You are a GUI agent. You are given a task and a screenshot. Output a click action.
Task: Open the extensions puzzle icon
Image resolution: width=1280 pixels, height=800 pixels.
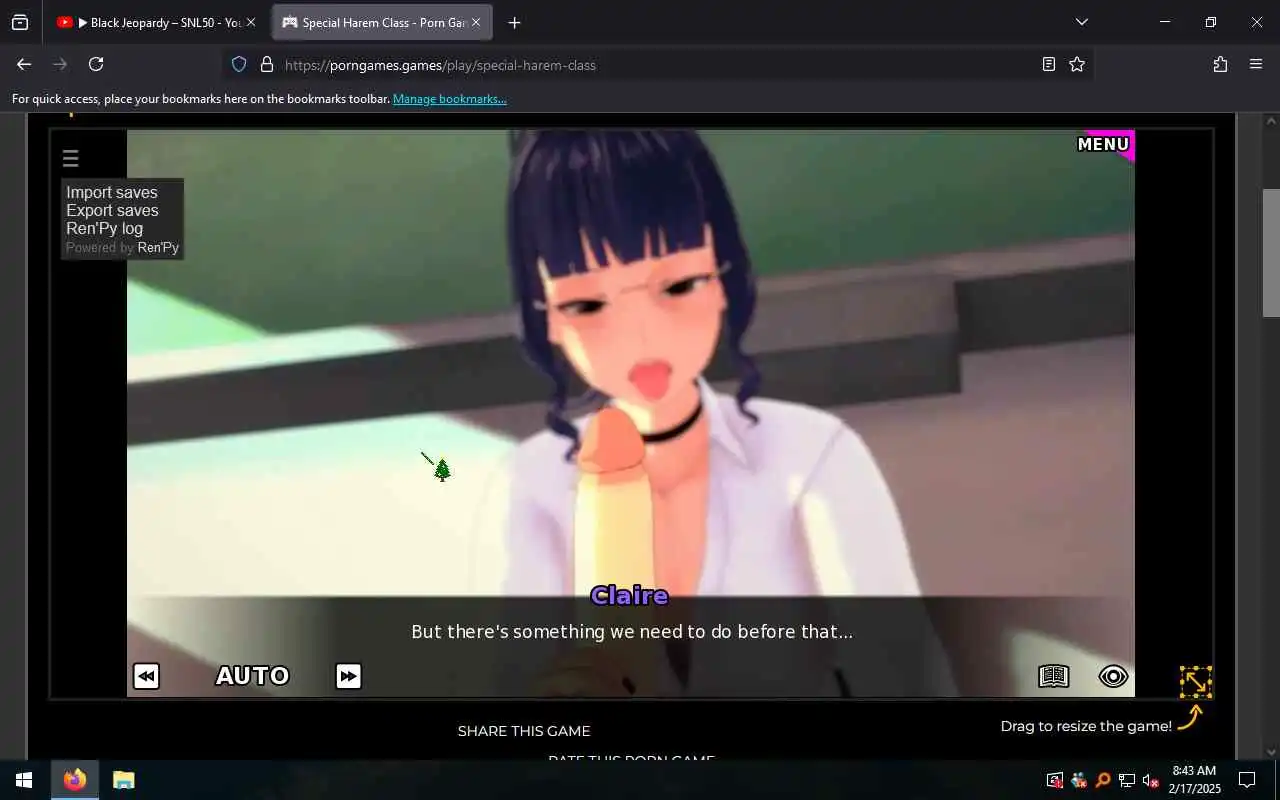tap(1220, 64)
